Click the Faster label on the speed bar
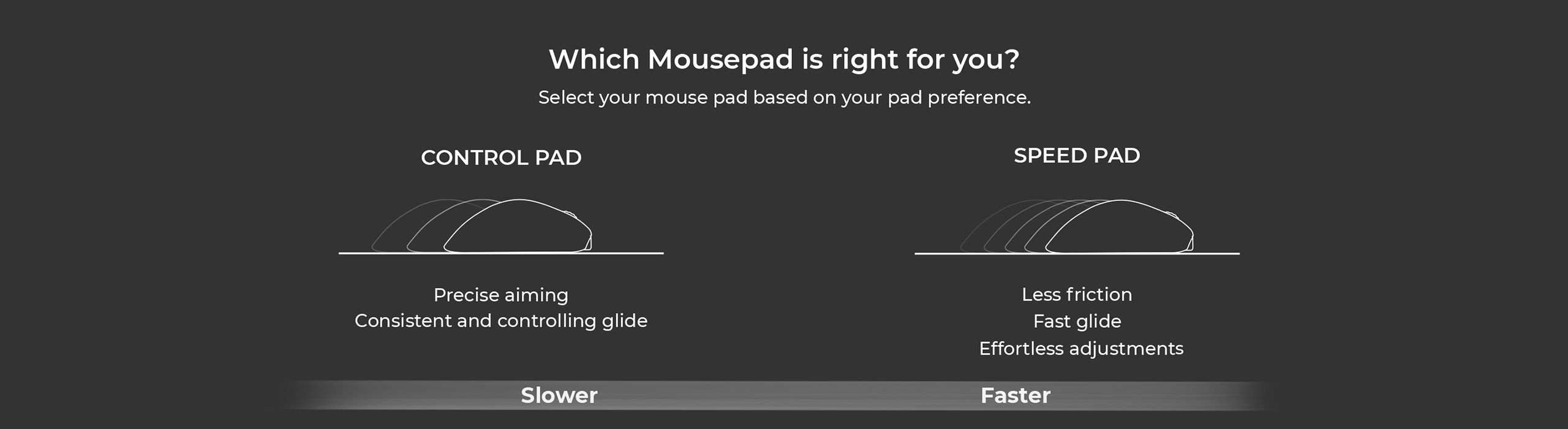 coord(1016,395)
